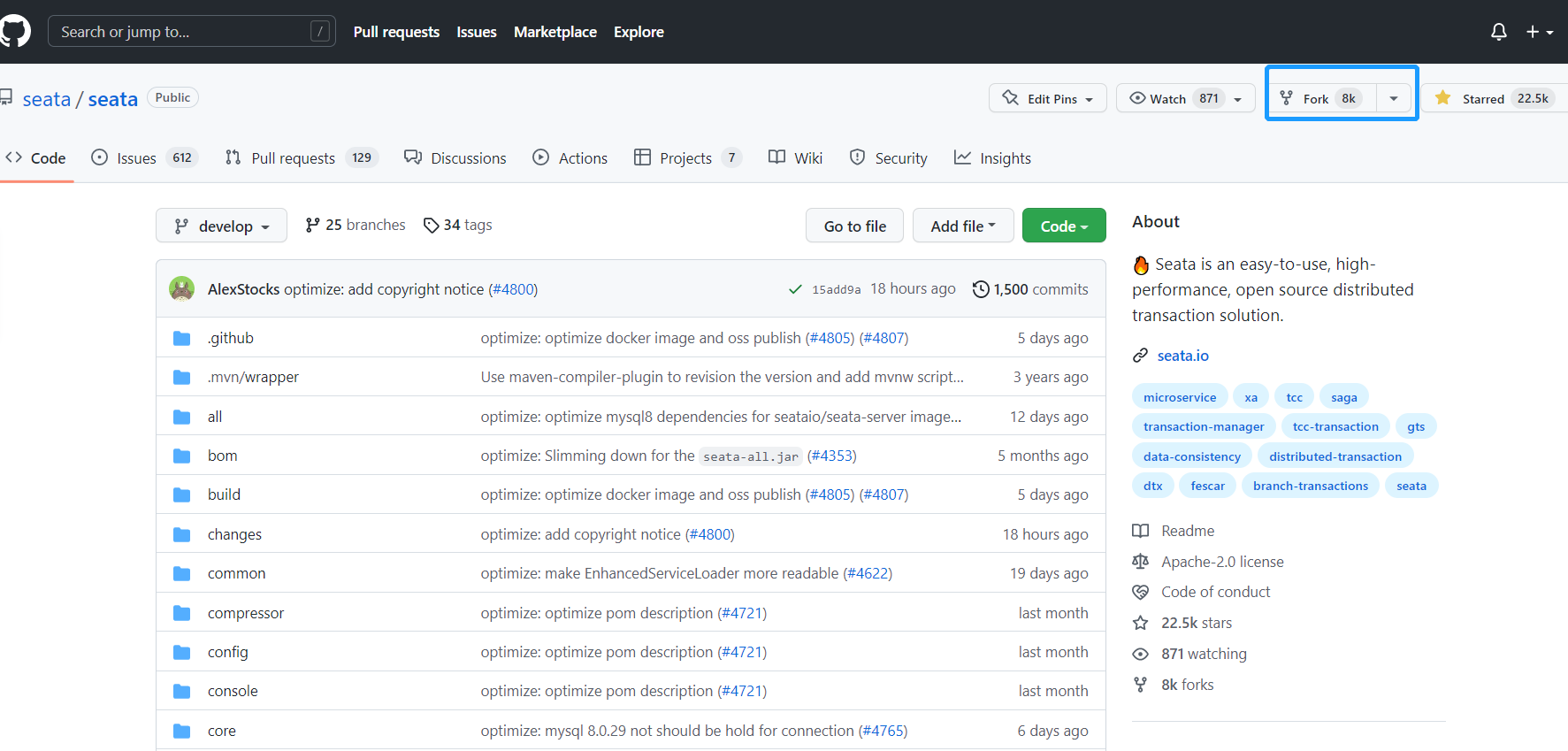Click the green commit status checkmark

pyautogui.click(x=795, y=289)
